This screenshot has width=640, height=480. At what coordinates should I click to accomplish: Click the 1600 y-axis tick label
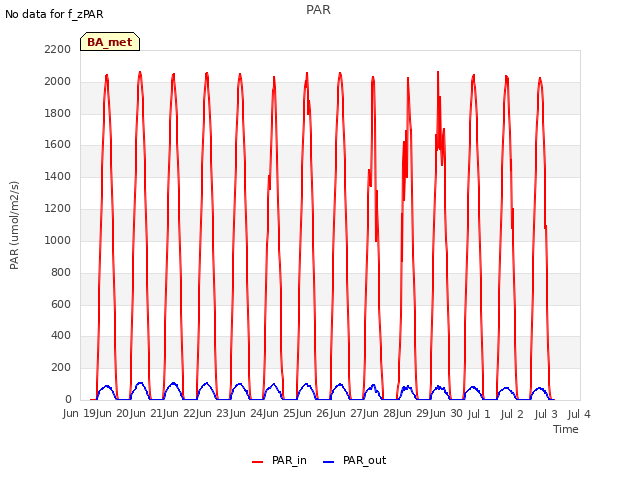(58, 144)
